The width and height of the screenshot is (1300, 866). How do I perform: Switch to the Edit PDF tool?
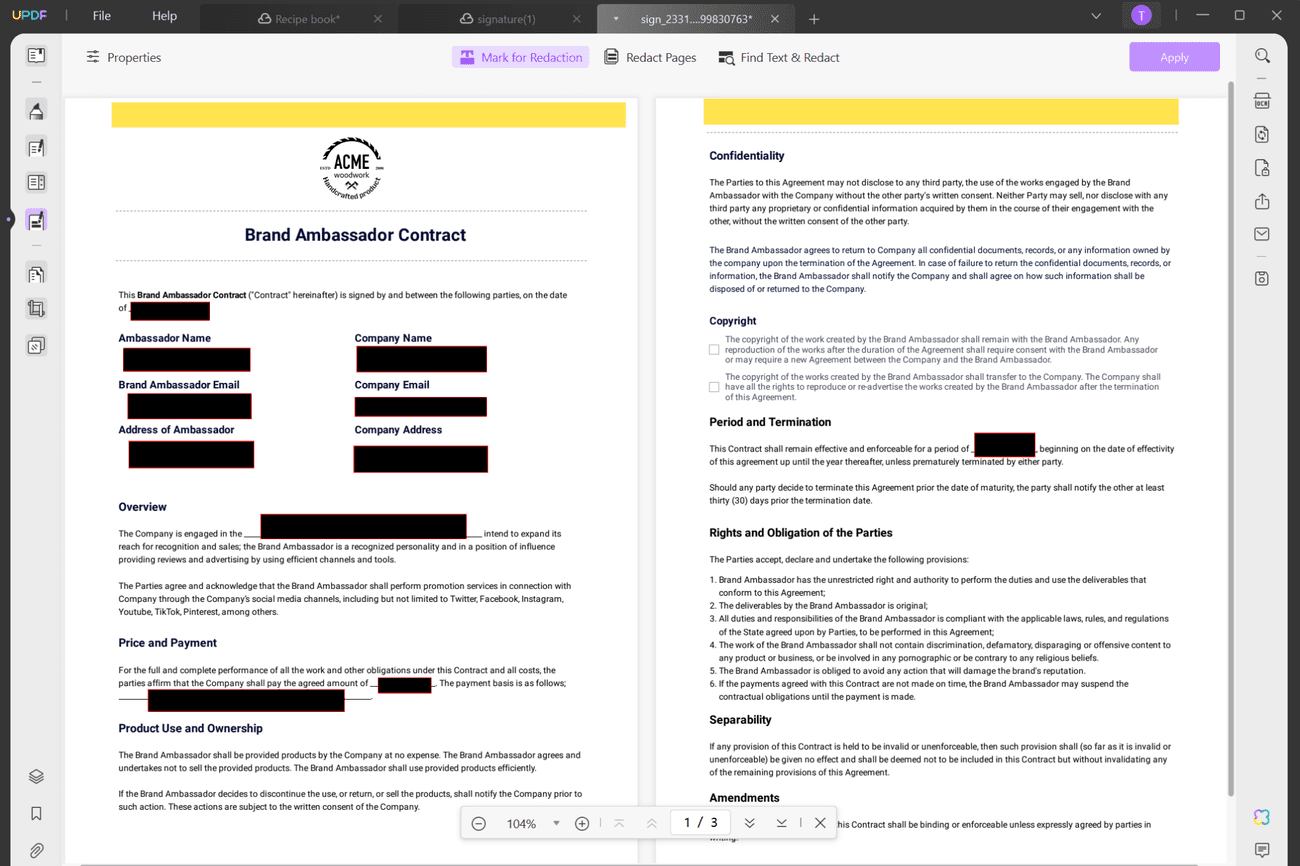[36, 147]
